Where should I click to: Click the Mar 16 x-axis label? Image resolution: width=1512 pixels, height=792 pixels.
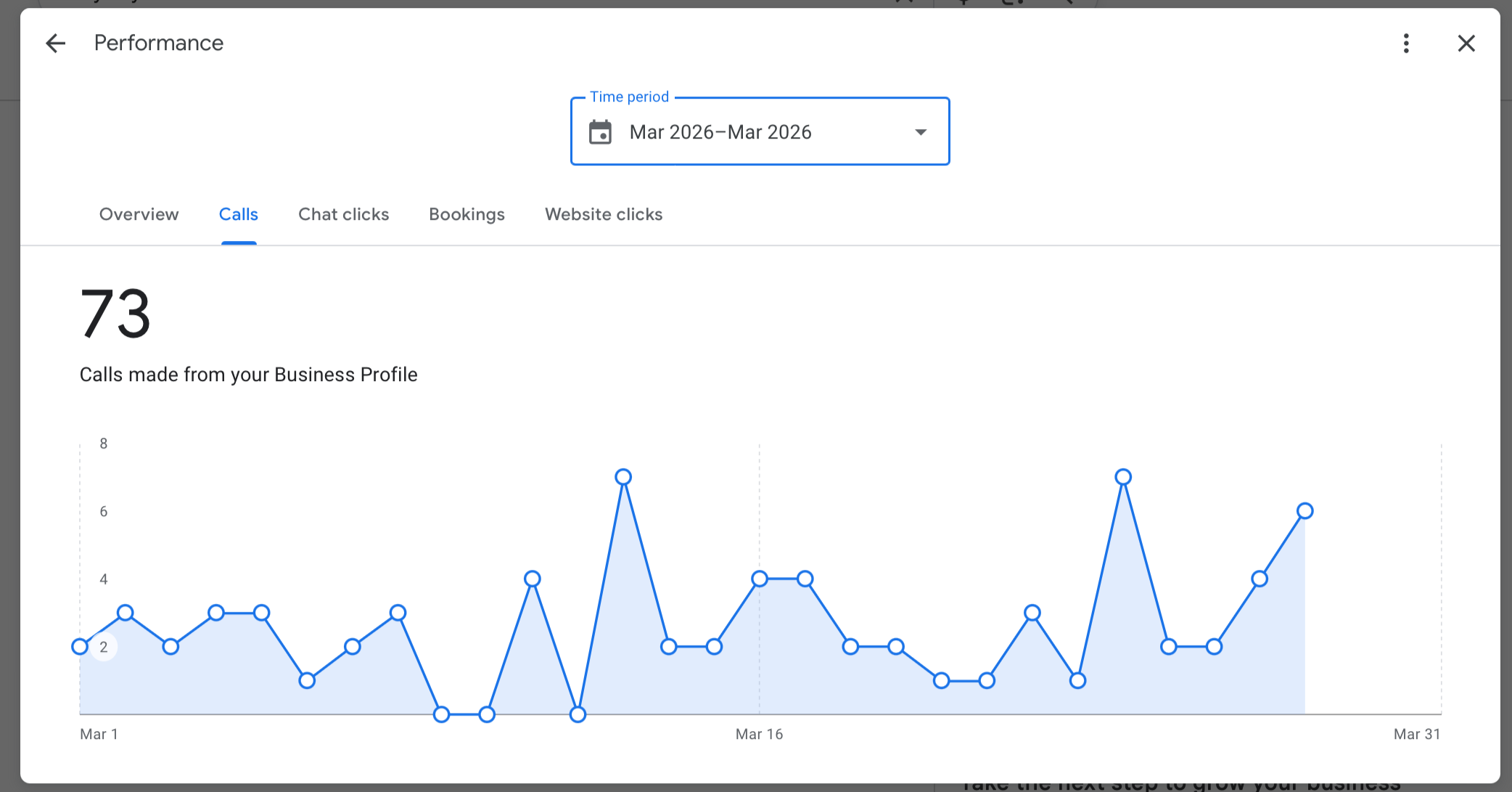[759, 734]
